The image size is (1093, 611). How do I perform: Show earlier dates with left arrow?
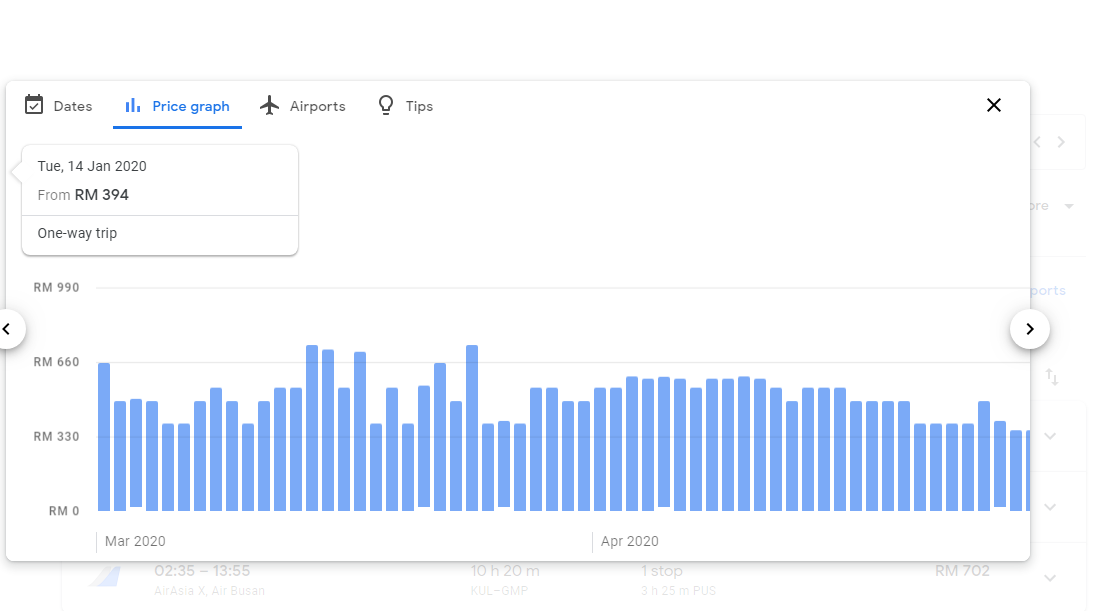pos(7,329)
